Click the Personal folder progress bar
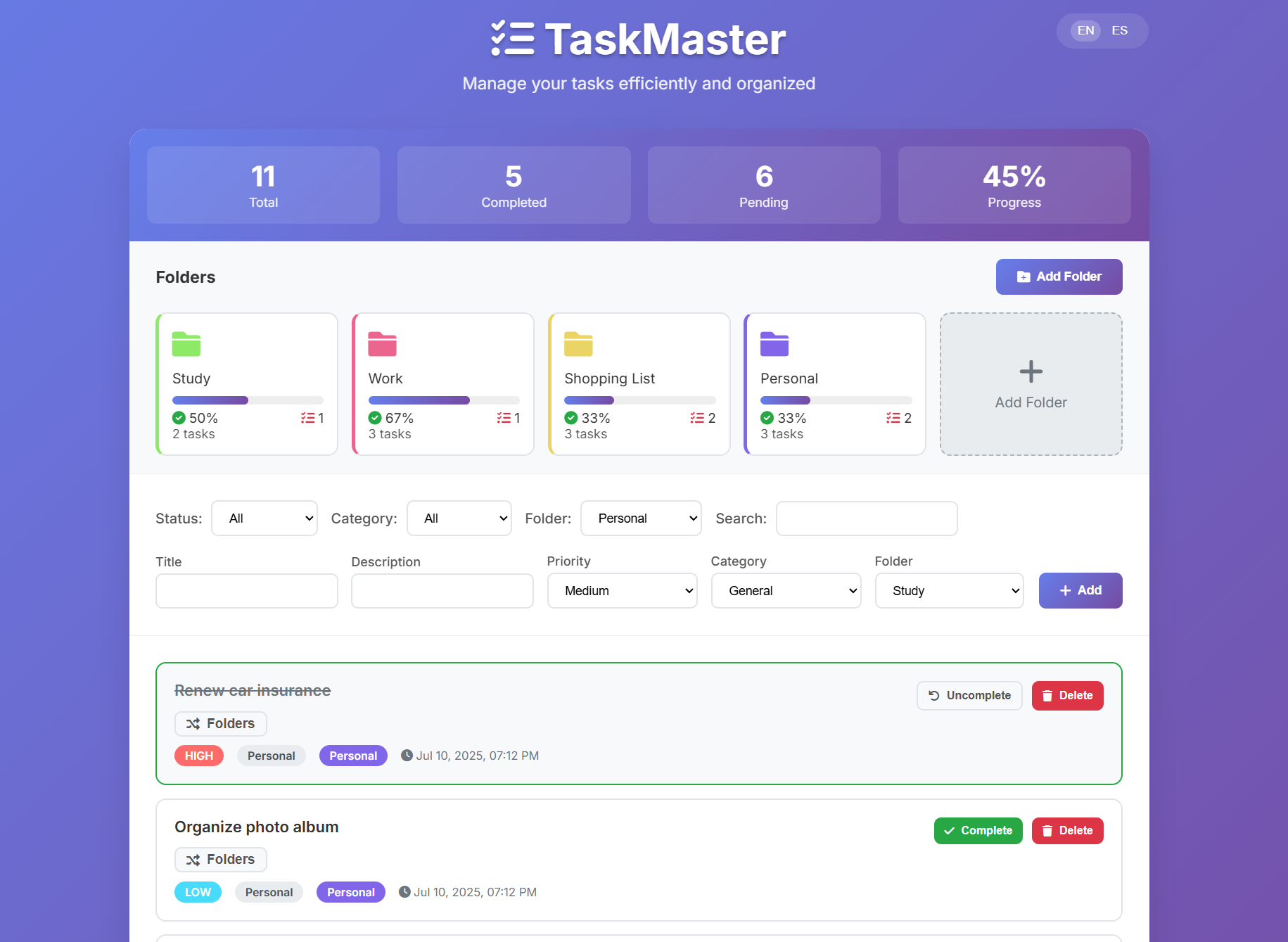The height and width of the screenshot is (942, 1288). click(836, 400)
